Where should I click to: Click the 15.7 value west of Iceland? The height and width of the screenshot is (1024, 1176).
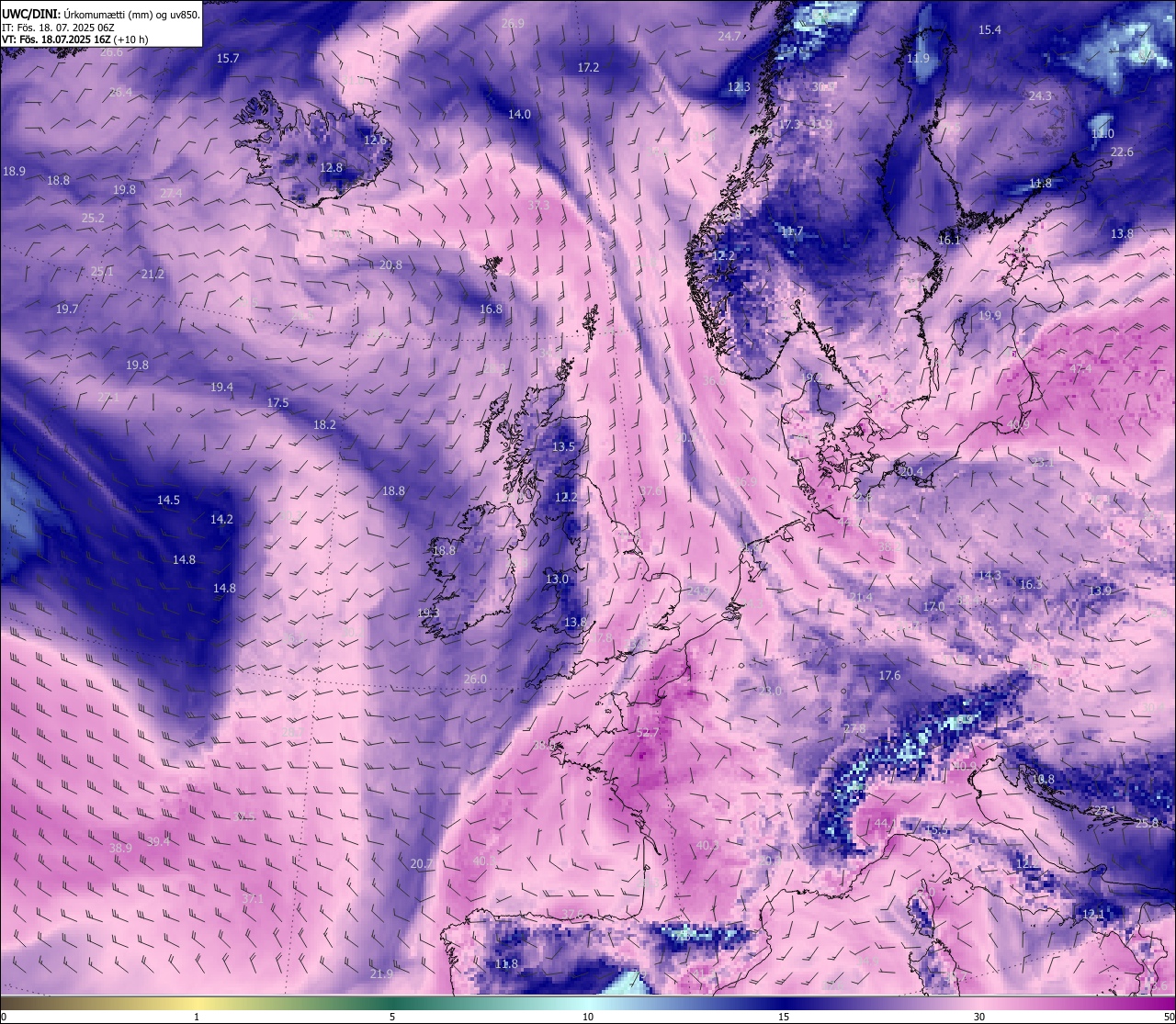pyautogui.click(x=228, y=58)
